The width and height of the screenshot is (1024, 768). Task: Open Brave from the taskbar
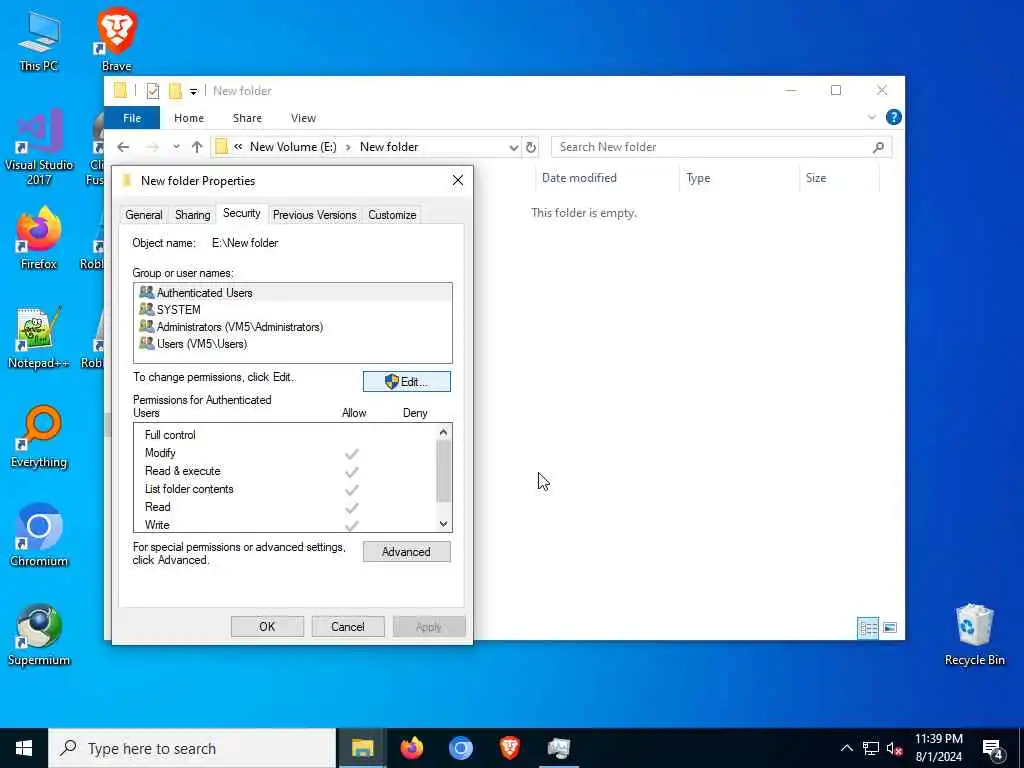pos(509,748)
